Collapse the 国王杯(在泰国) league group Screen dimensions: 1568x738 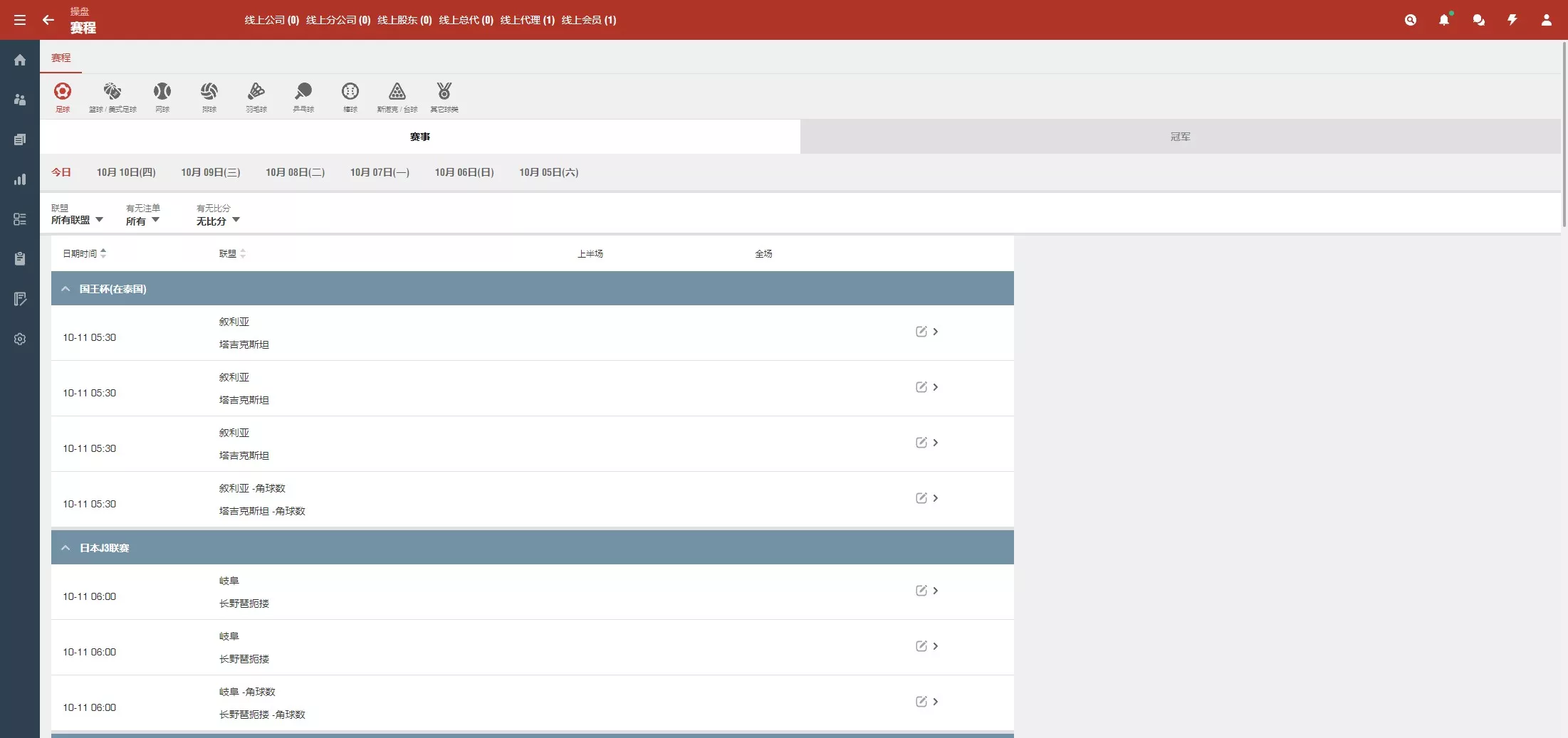[66, 289]
